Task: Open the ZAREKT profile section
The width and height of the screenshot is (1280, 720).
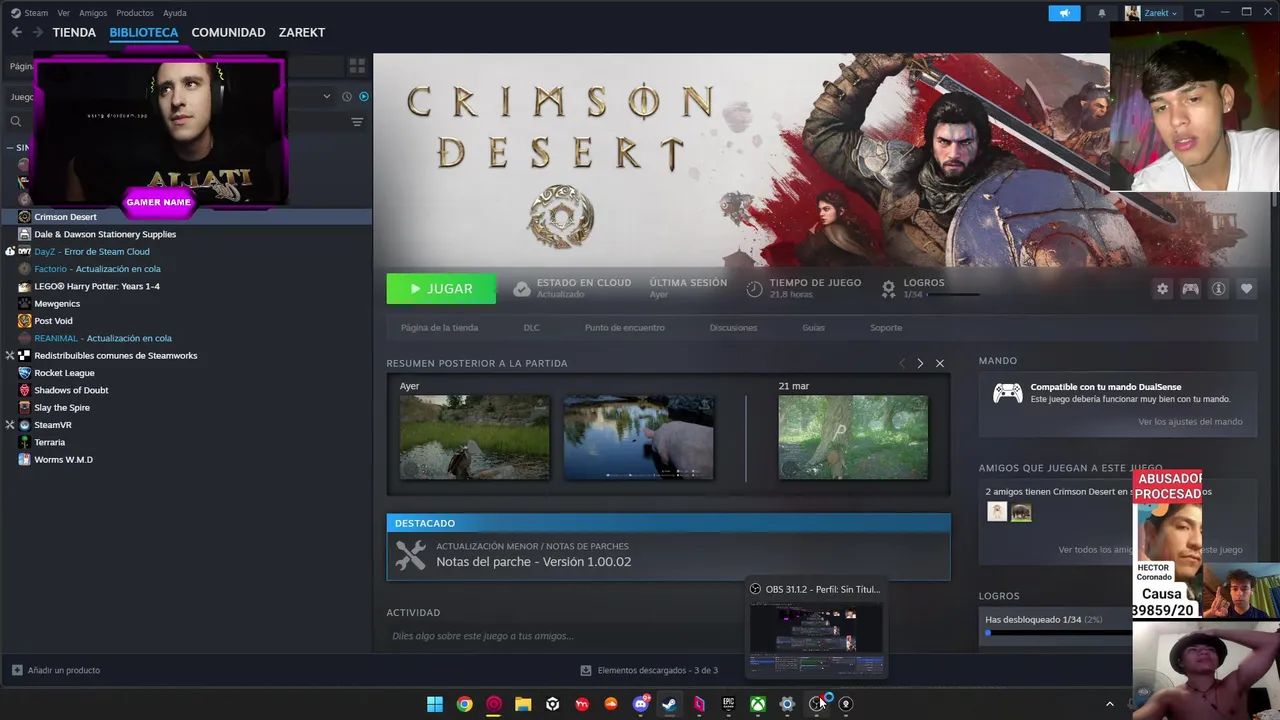Action: [302, 32]
